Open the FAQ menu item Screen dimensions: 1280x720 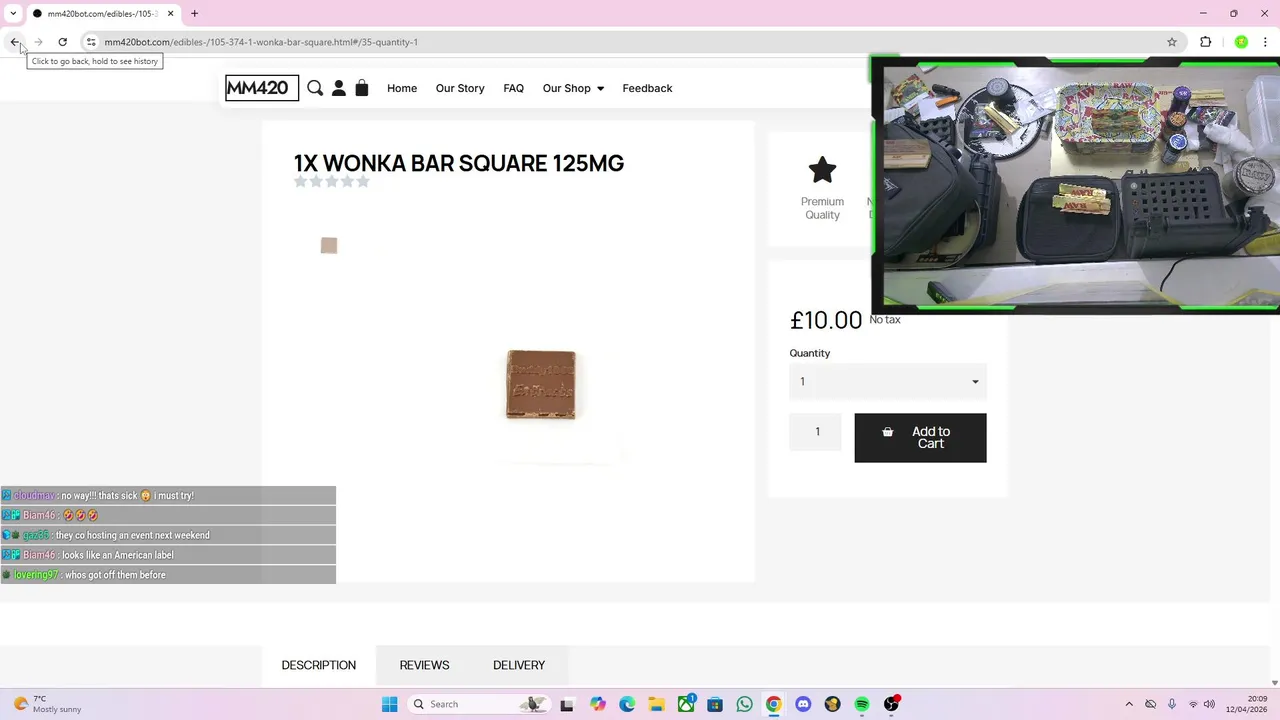click(513, 88)
